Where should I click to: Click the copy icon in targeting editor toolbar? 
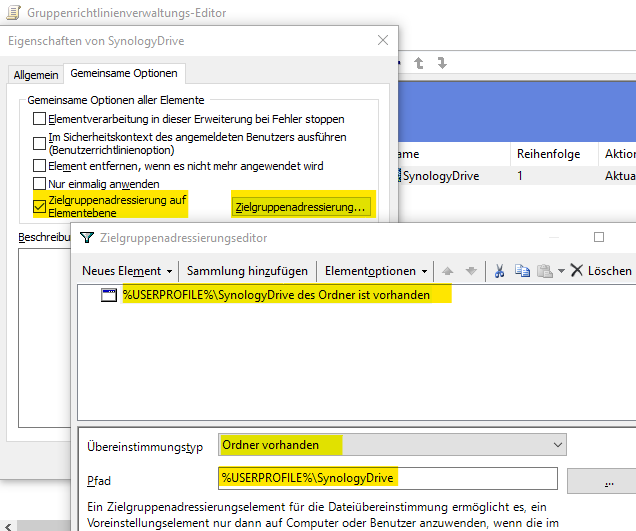tap(522, 271)
